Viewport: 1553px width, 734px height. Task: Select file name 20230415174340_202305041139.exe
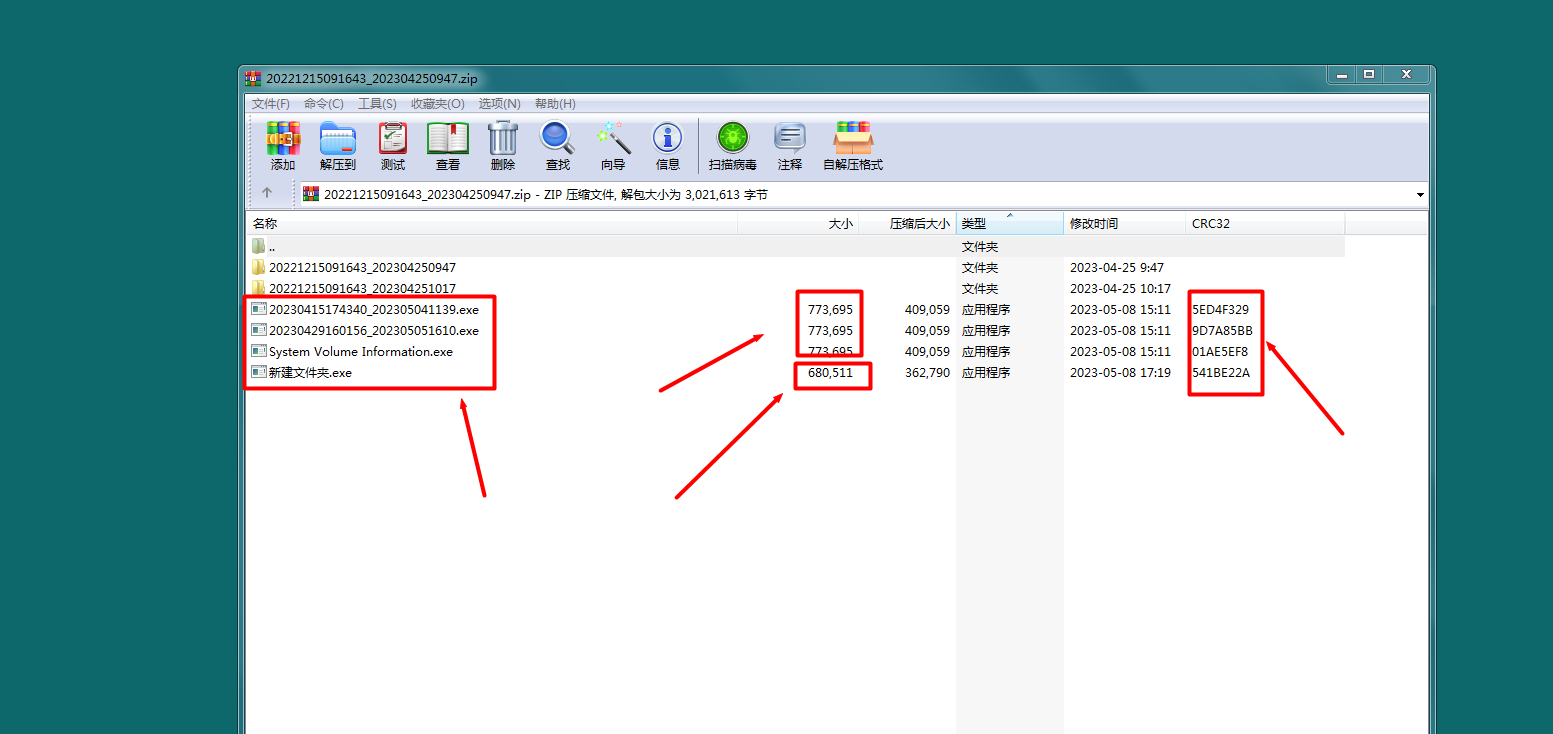tap(374, 309)
